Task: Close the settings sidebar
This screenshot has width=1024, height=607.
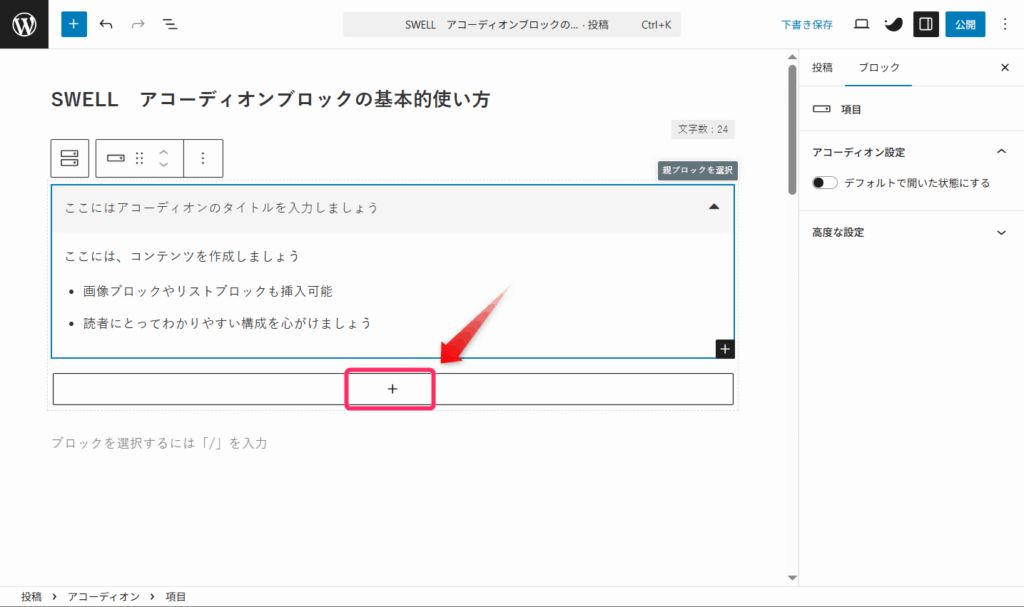Action: pos(1005,67)
